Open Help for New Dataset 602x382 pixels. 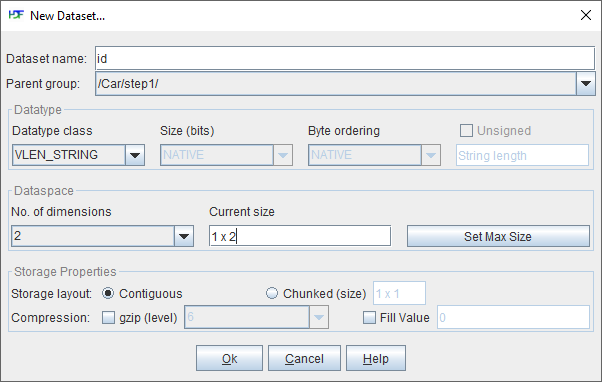[x=375, y=358]
